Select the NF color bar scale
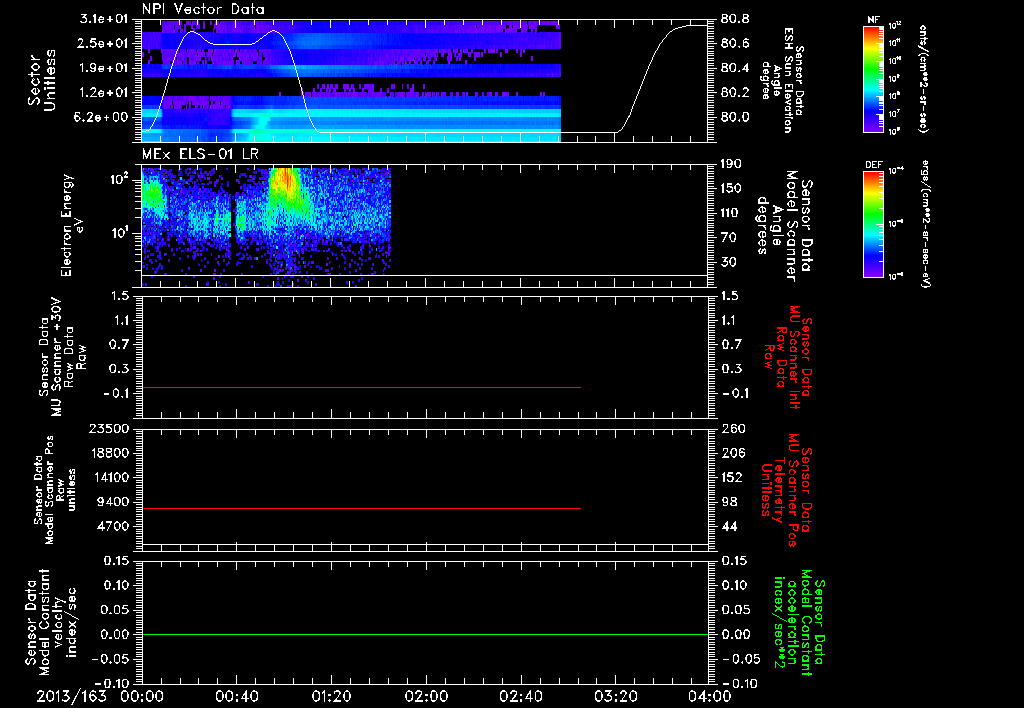 point(874,79)
